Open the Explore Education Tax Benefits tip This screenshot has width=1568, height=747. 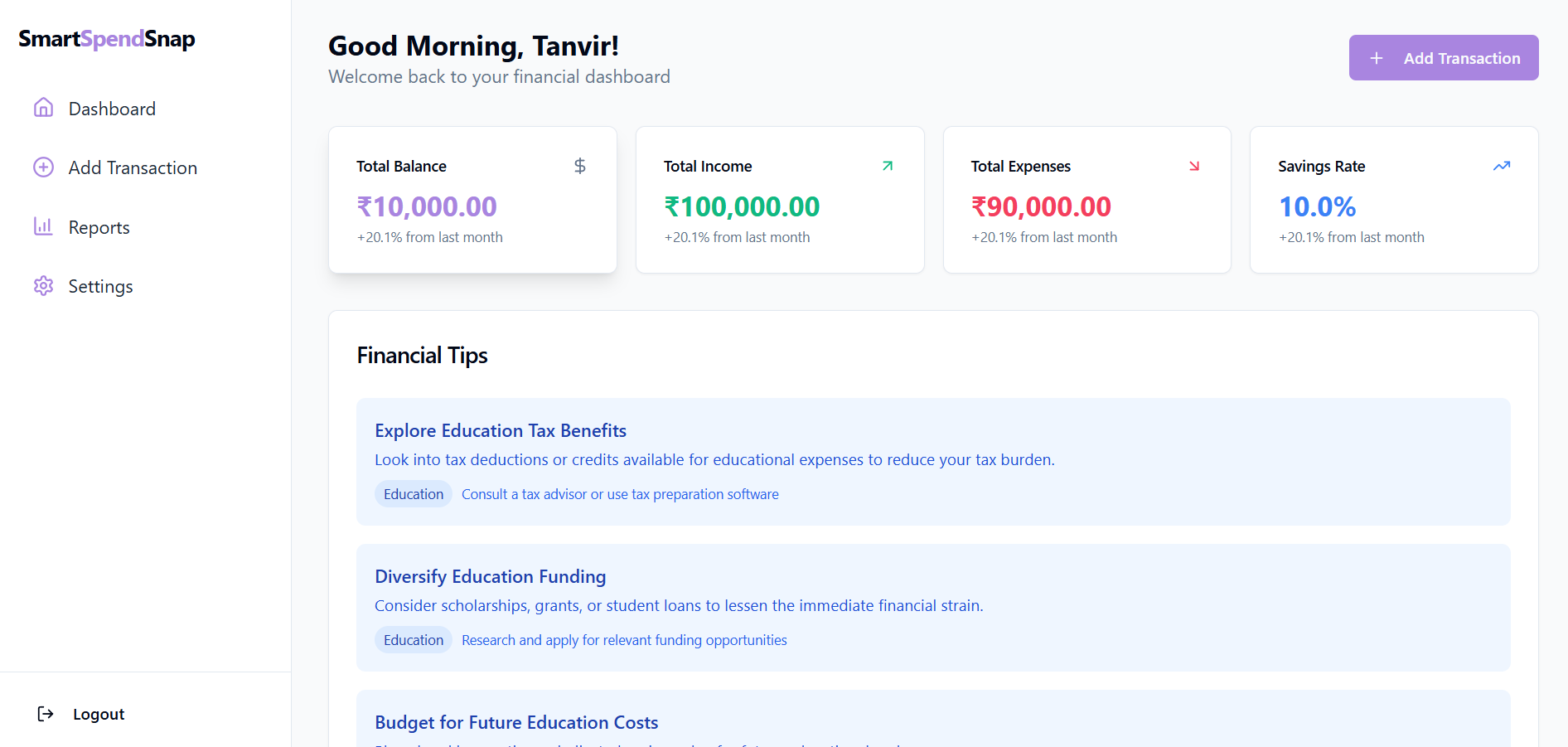[x=500, y=430]
